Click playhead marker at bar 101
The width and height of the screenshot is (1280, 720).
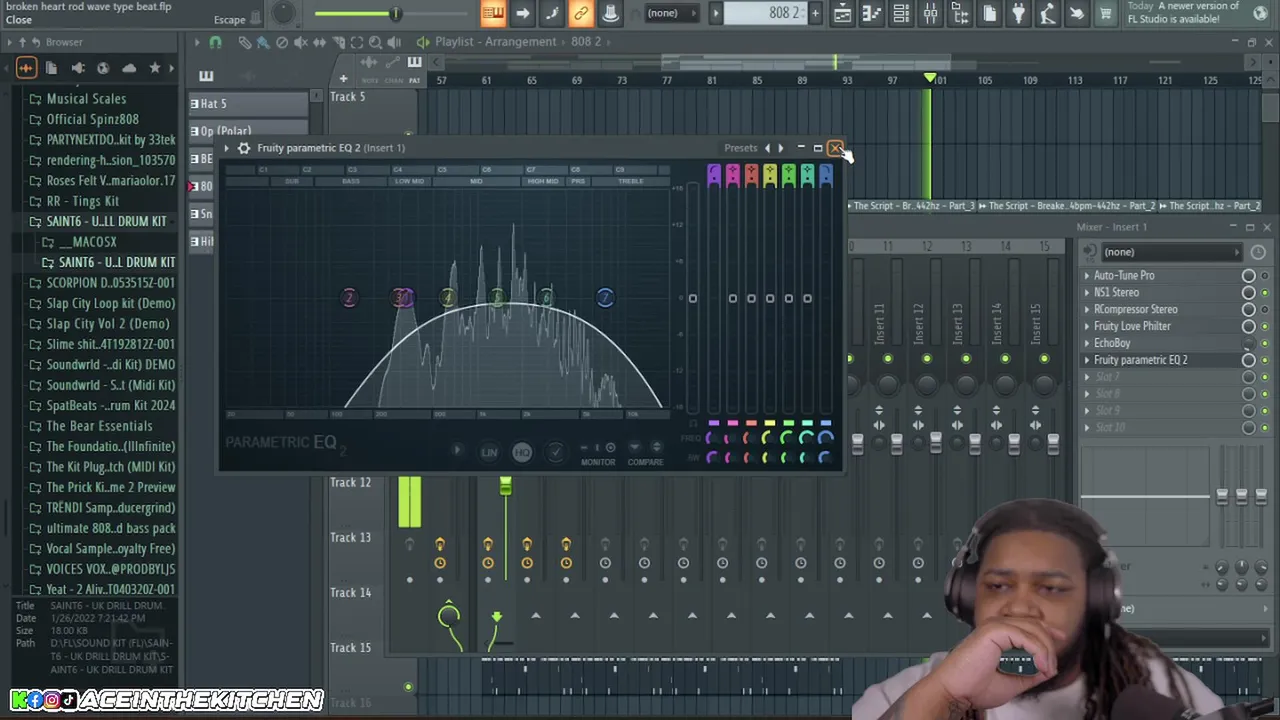(930, 79)
